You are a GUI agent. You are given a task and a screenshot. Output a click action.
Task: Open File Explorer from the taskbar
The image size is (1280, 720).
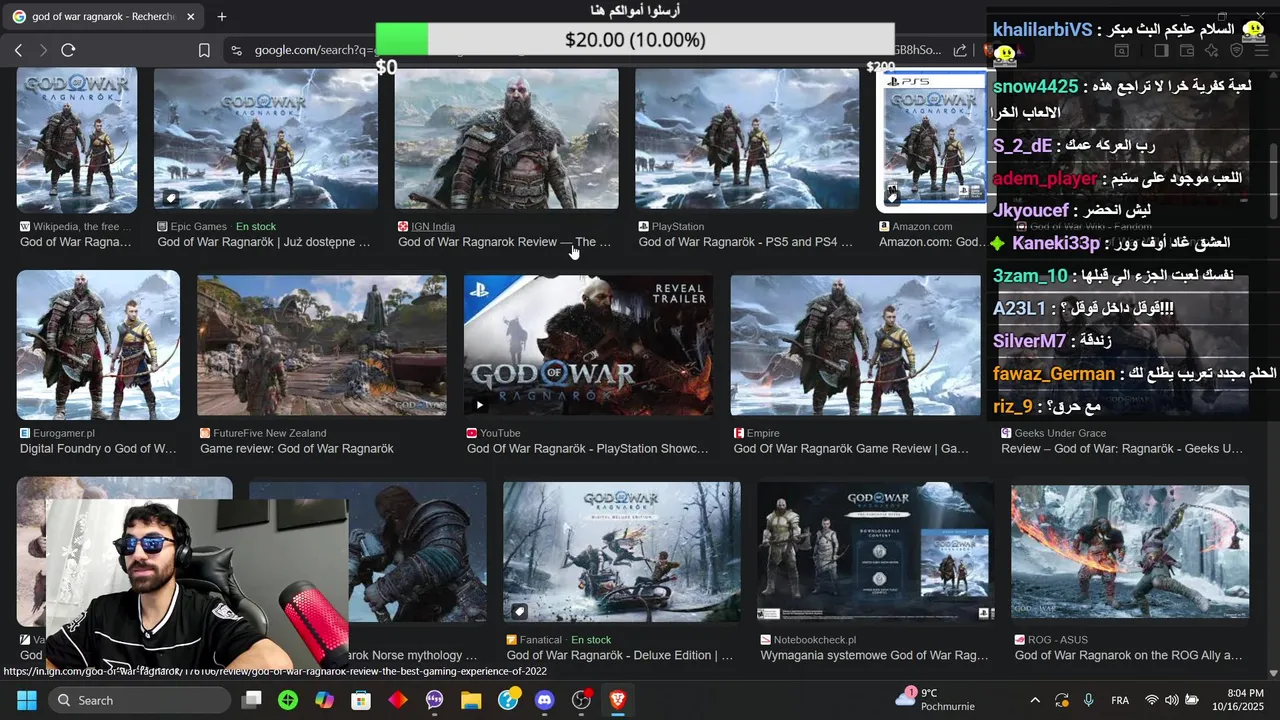471,700
